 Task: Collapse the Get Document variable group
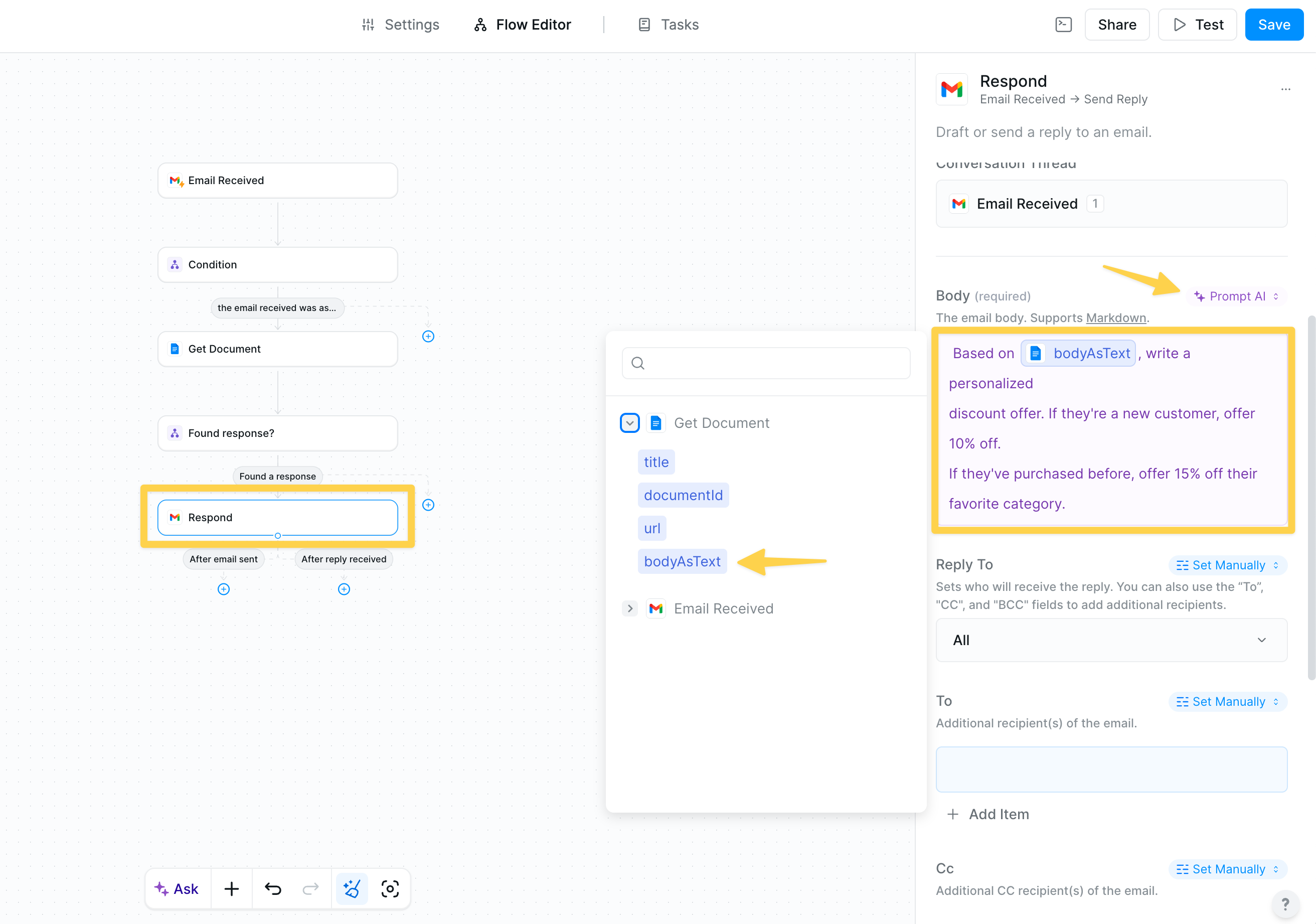click(629, 423)
